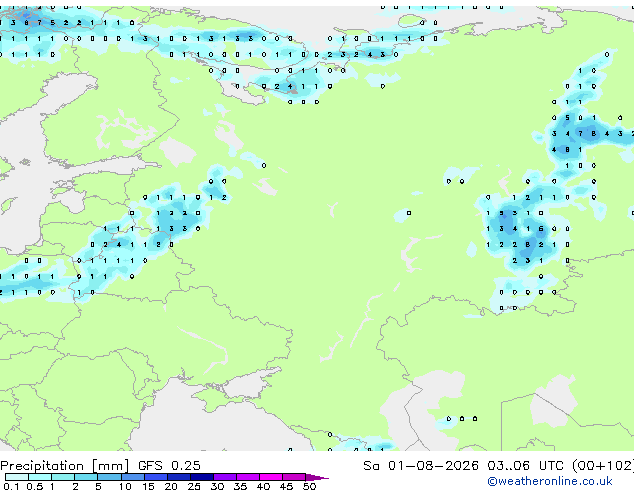Select the 35–40 mm legend color swatch
The width and height of the screenshot is (634, 490).
coord(247,477)
